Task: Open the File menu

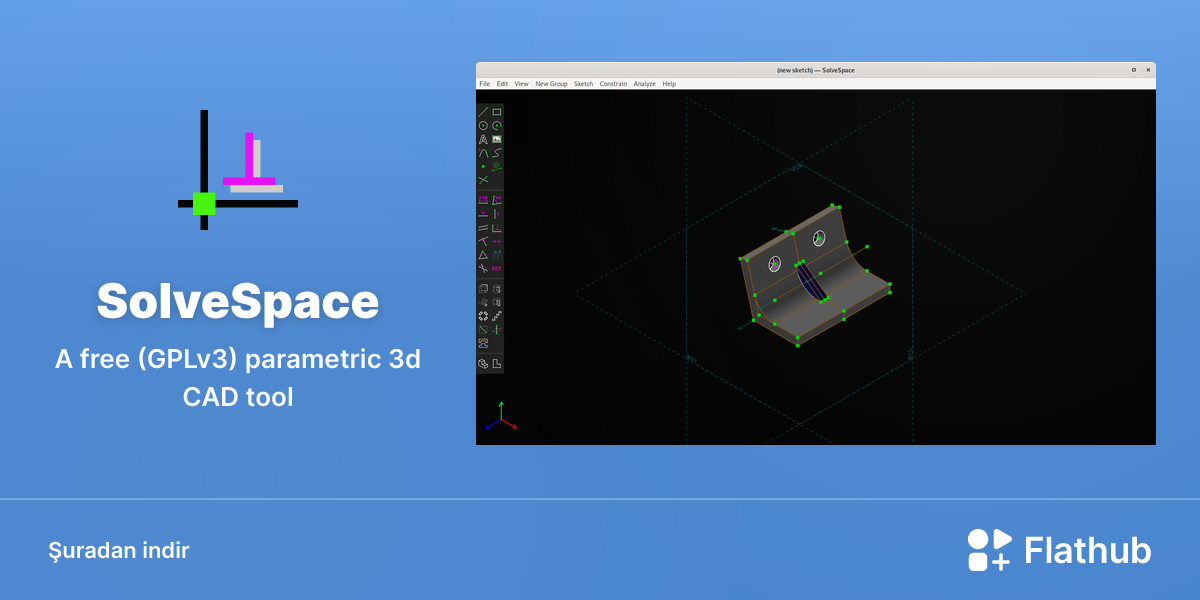Action: click(484, 84)
